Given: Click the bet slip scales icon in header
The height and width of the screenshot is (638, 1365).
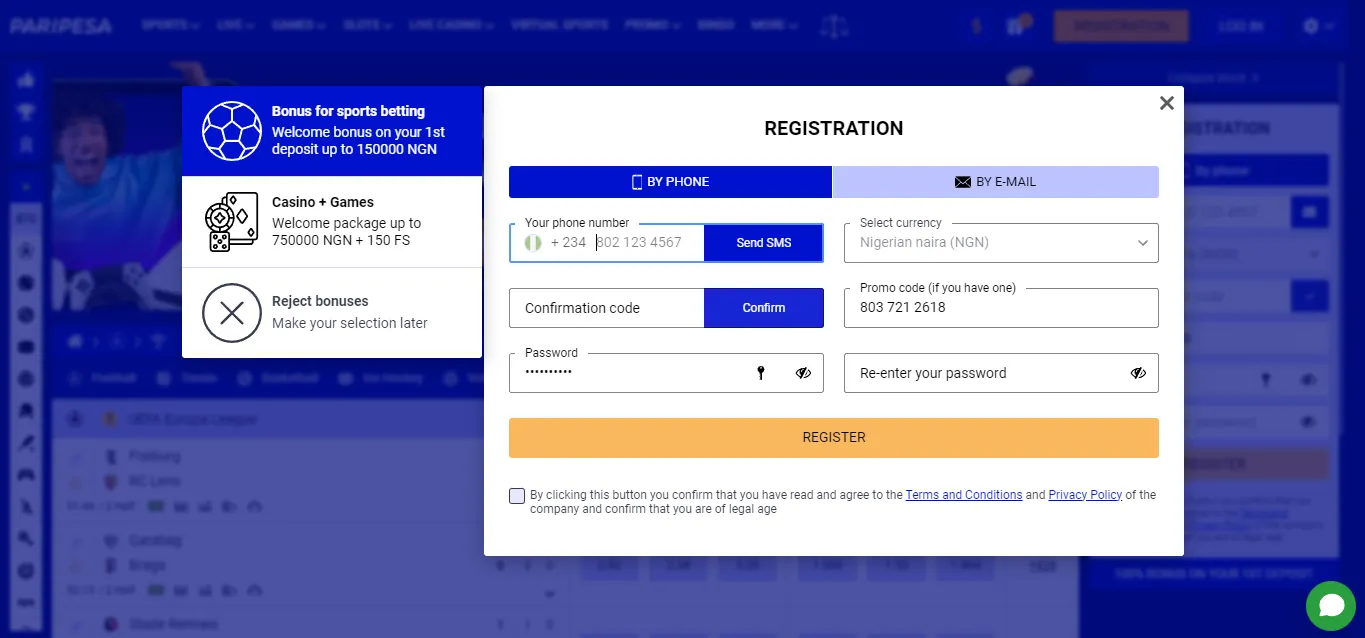Looking at the screenshot, I should (835, 25).
